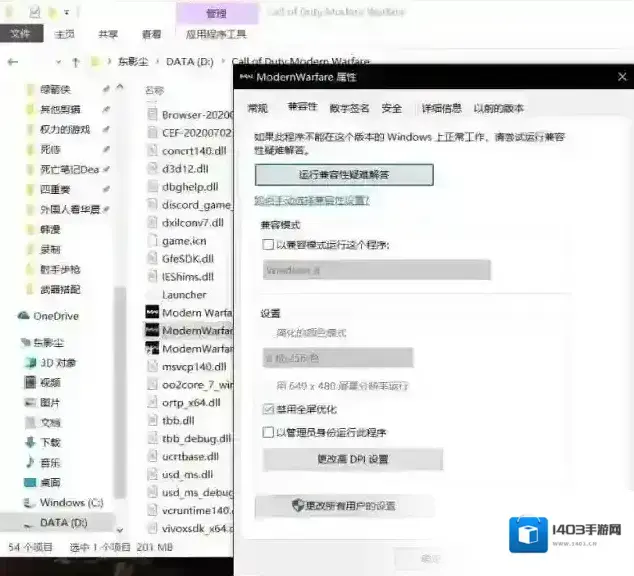
Task: Click 更改高 DPI 设置 button
Action: [353, 459]
